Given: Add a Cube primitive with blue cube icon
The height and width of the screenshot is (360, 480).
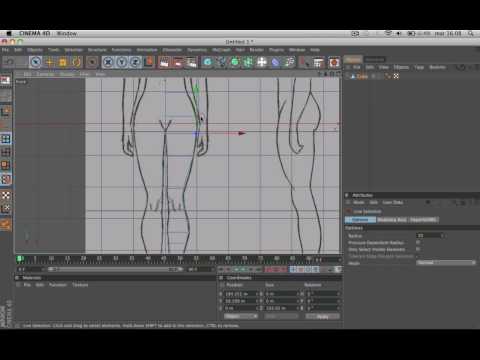Looking at the screenshot, I should (207, 62).
